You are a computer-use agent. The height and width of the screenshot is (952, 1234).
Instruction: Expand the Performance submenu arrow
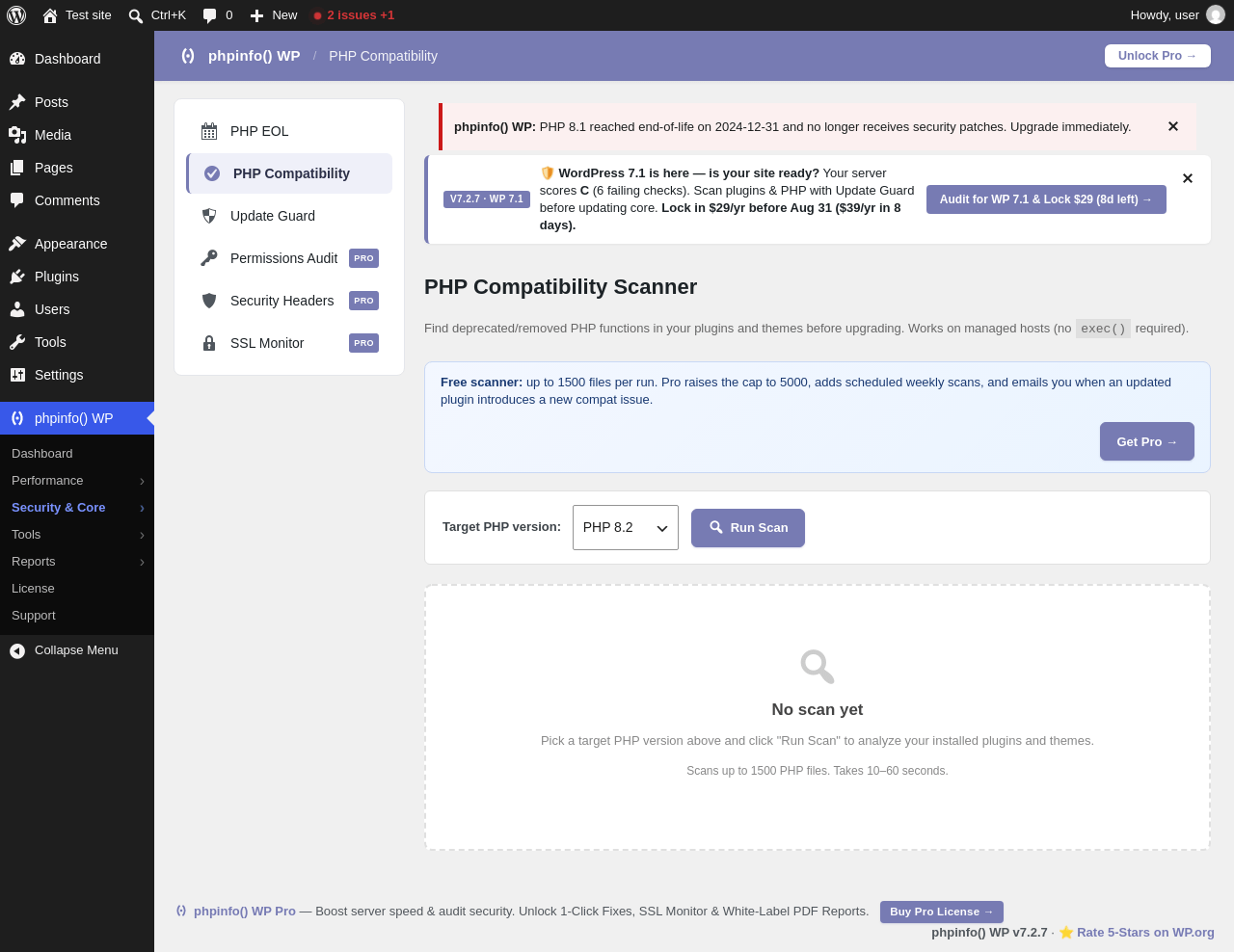coord(142,481)
